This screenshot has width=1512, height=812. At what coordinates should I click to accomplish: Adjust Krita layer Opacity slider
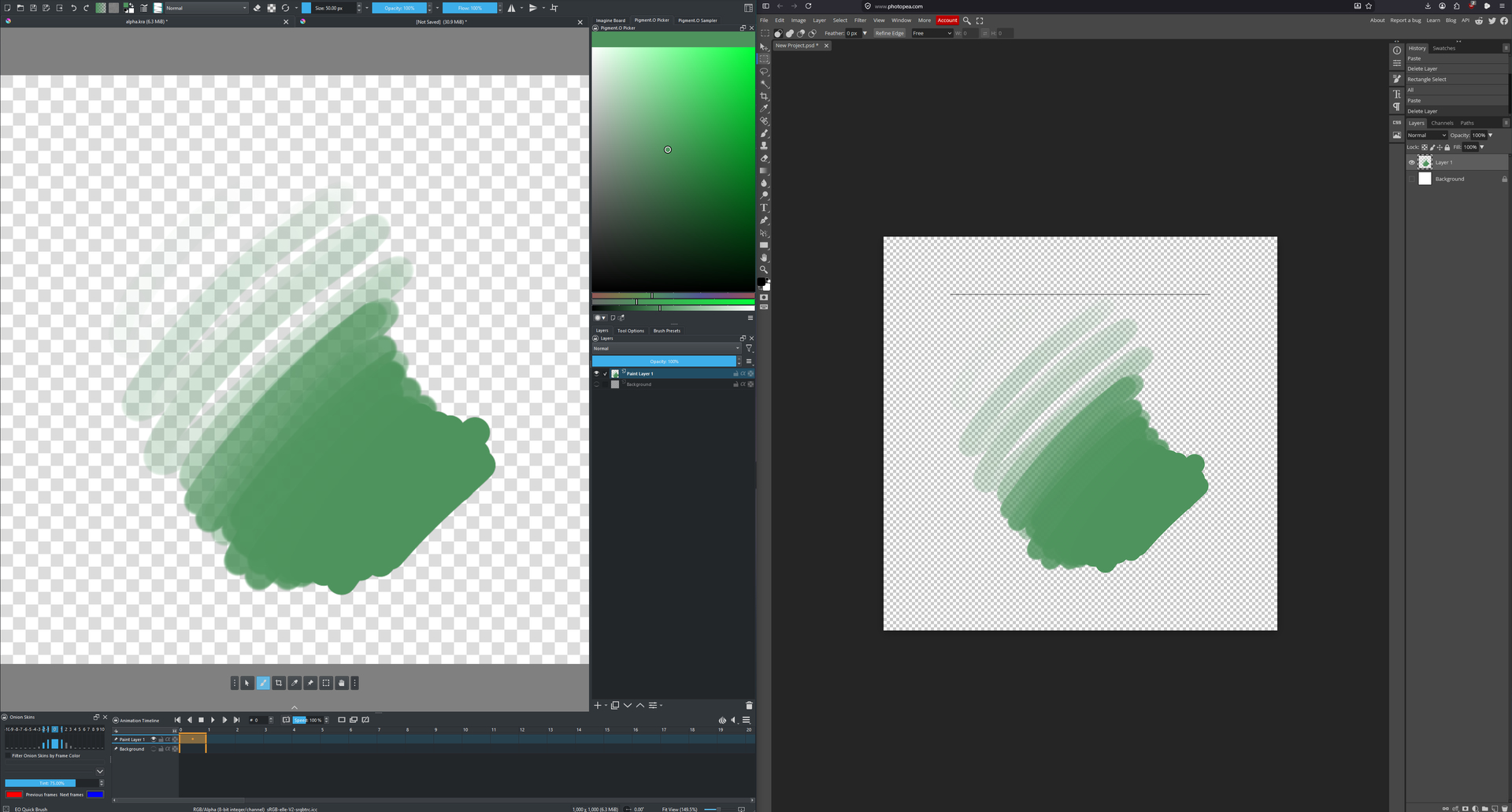click(x=664, y=362)
